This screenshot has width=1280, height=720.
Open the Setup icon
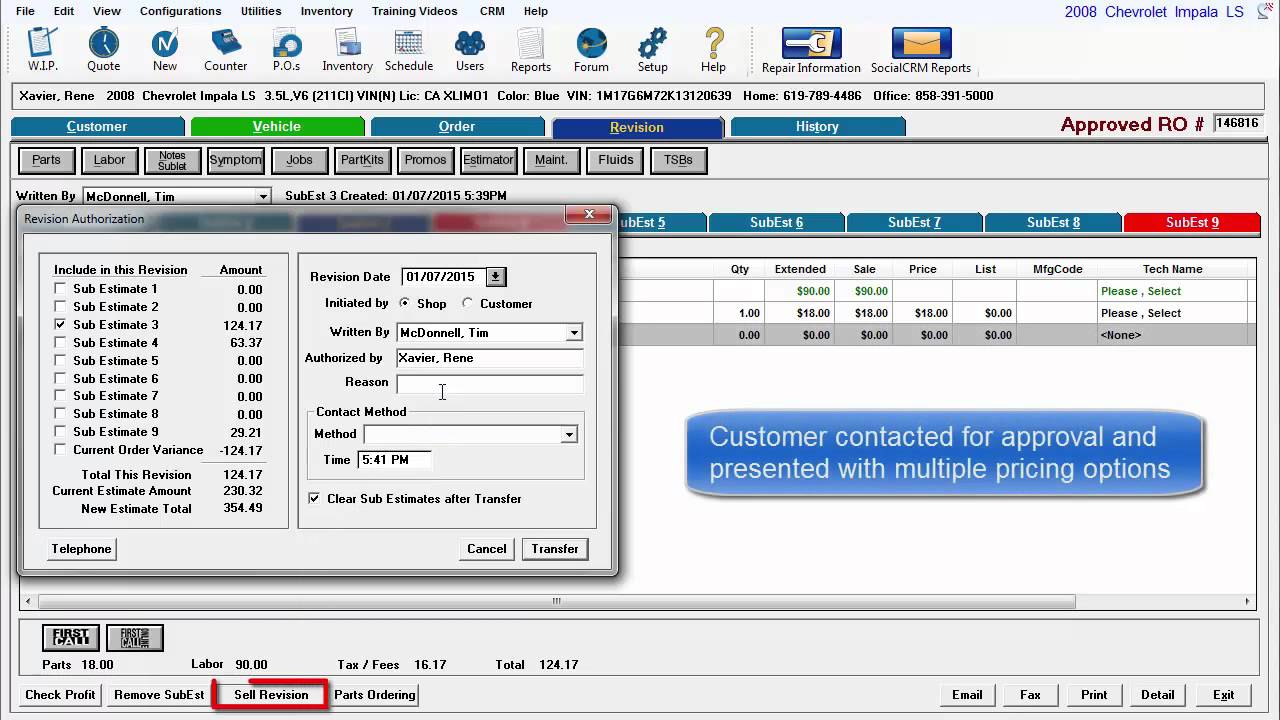[652, 48]
